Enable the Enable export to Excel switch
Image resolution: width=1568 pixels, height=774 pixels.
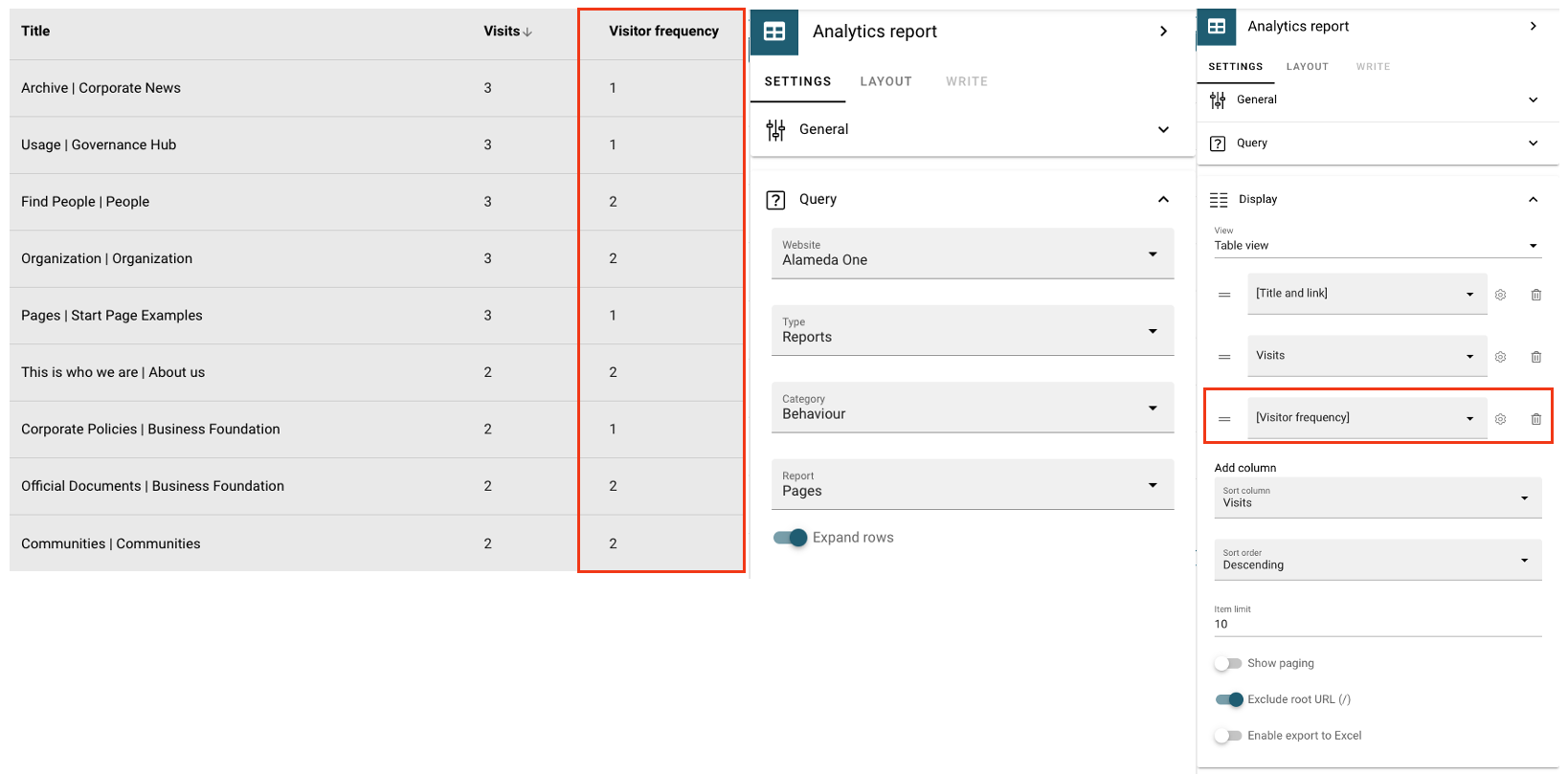point(1227,736)
